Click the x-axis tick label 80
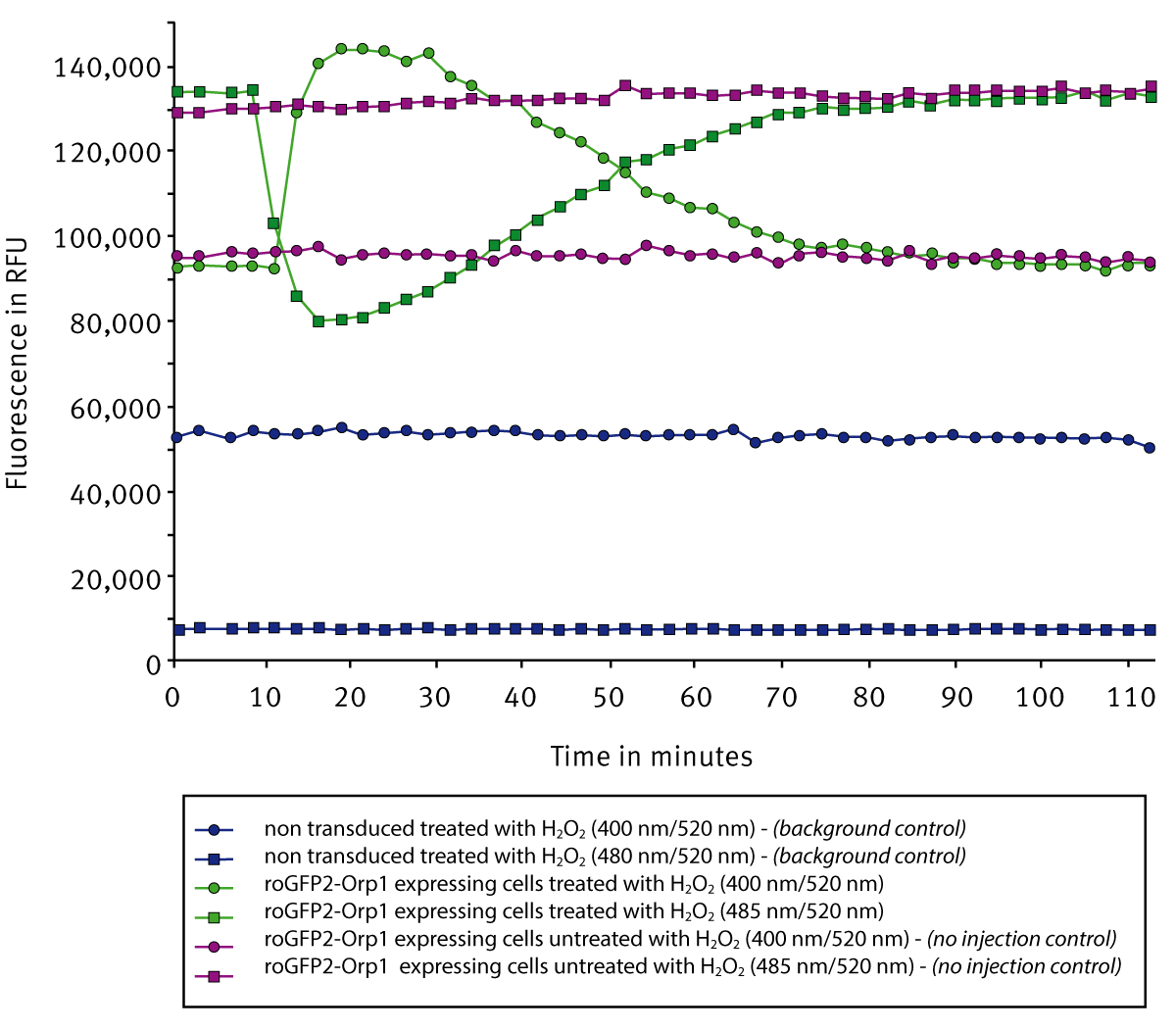This screenshot has height=1030, width=1176. point(868,697)
